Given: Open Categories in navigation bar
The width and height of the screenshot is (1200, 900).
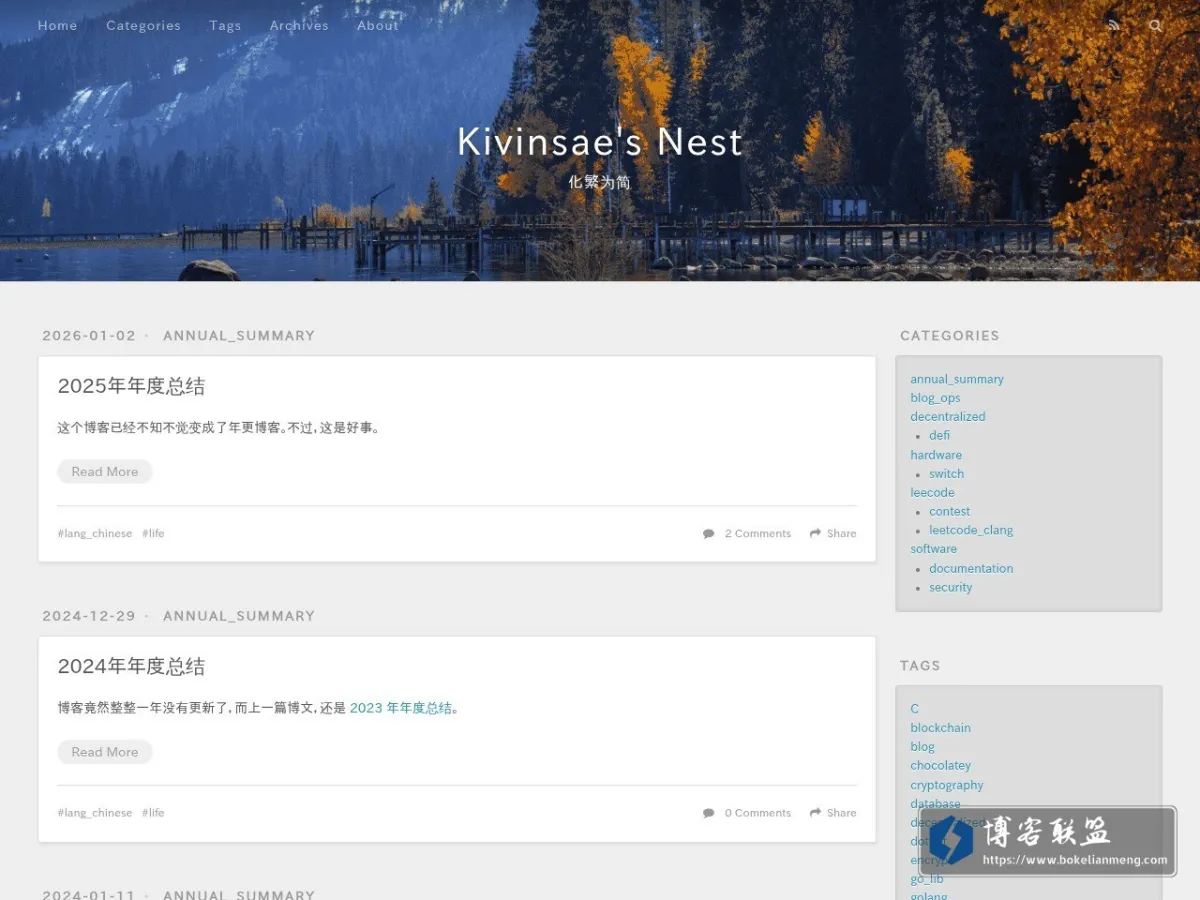Looking at the screenshot, I should pos(143,26).
